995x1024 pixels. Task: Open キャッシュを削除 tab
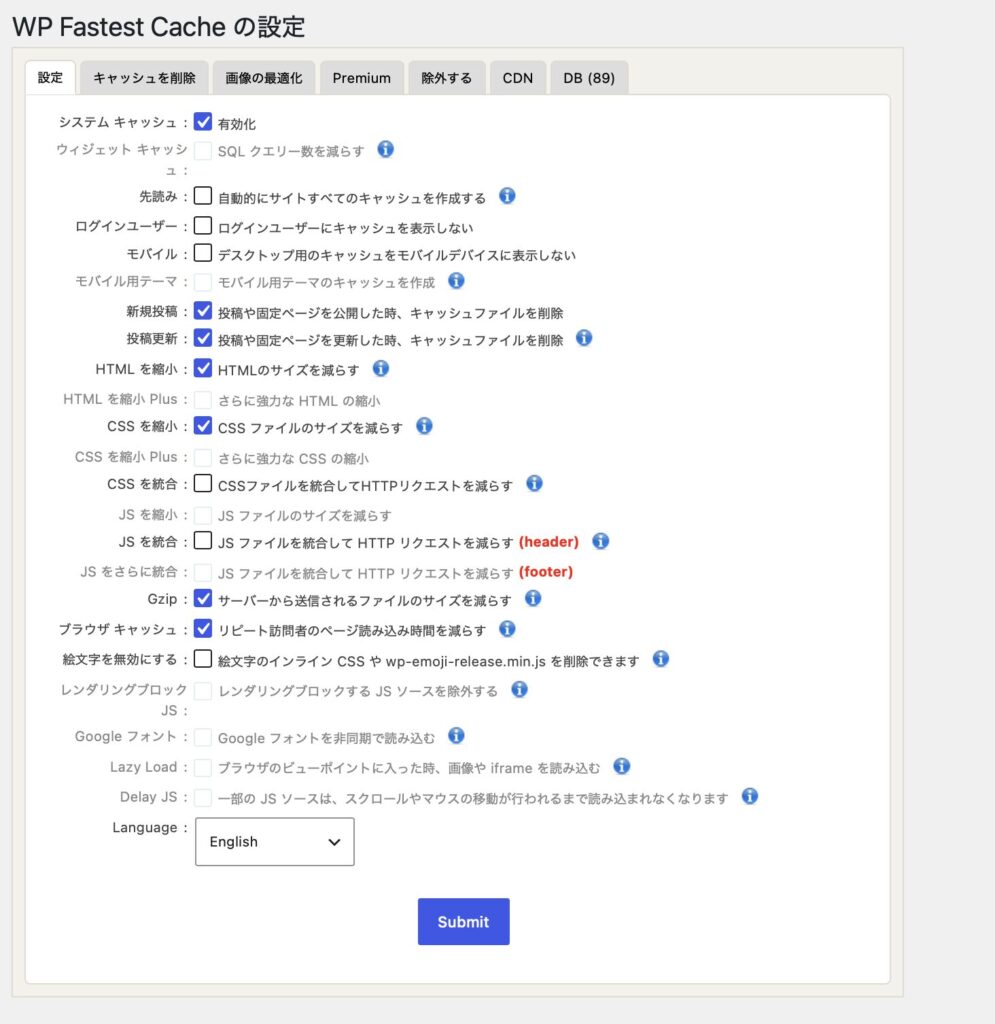tap(144, 78)
